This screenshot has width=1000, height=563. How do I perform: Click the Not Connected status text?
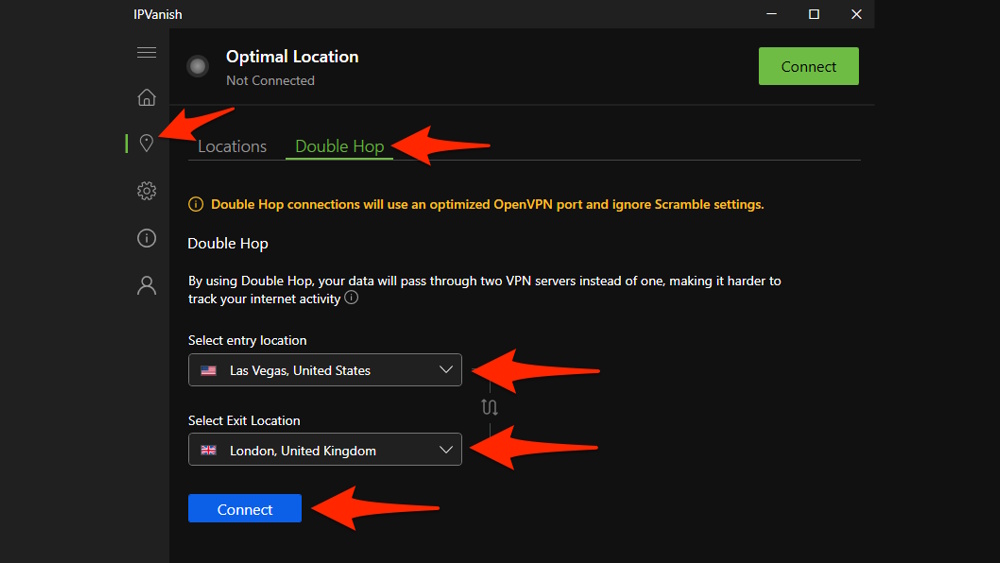270,81
